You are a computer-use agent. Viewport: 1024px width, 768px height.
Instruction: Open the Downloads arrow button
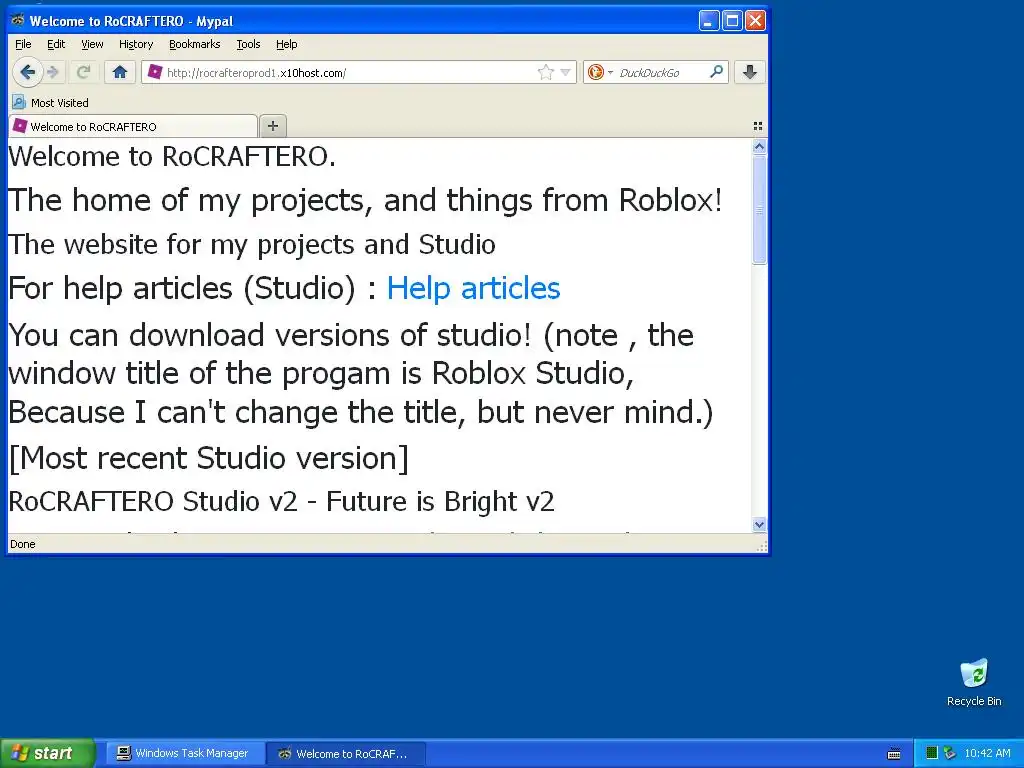(750, 72)
